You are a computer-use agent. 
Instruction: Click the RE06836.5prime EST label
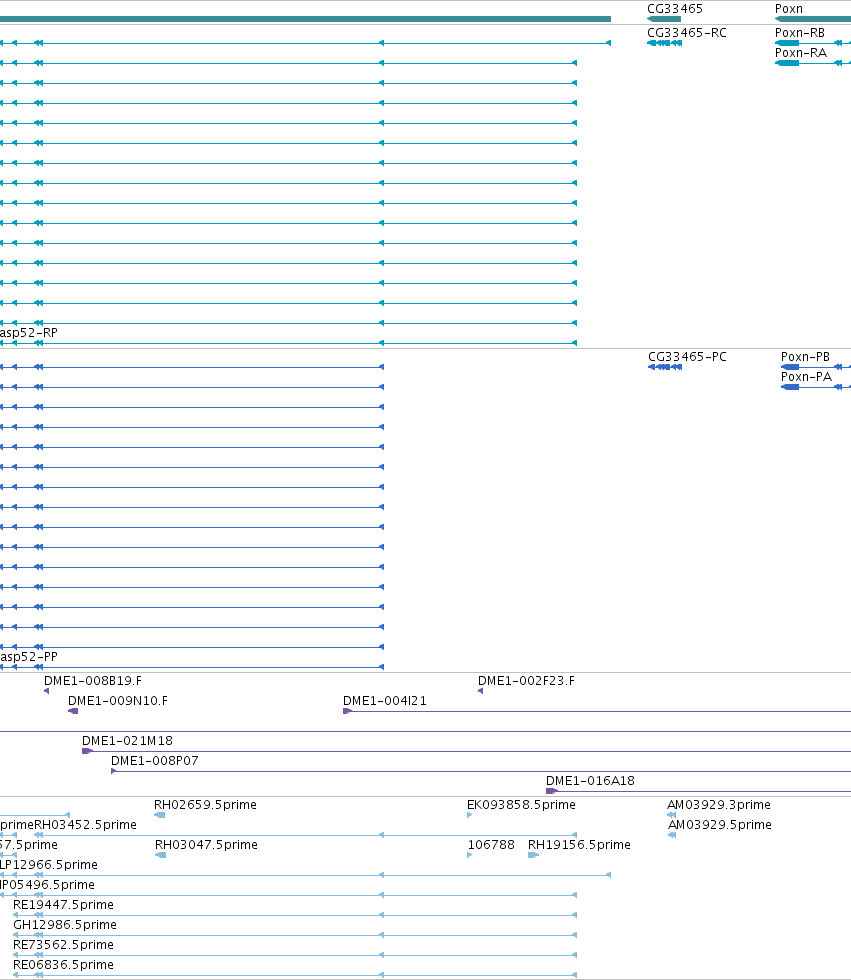pos(63,964)
